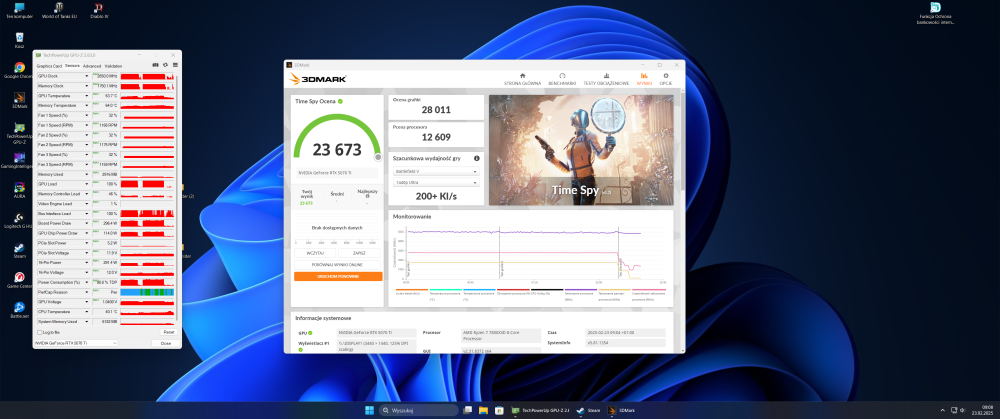Image resolution: width=1000 pixels, height=419 pixels.
Task: Expand GPU Clock sensor dropdown arrow
Action: [x=87, y=76]
